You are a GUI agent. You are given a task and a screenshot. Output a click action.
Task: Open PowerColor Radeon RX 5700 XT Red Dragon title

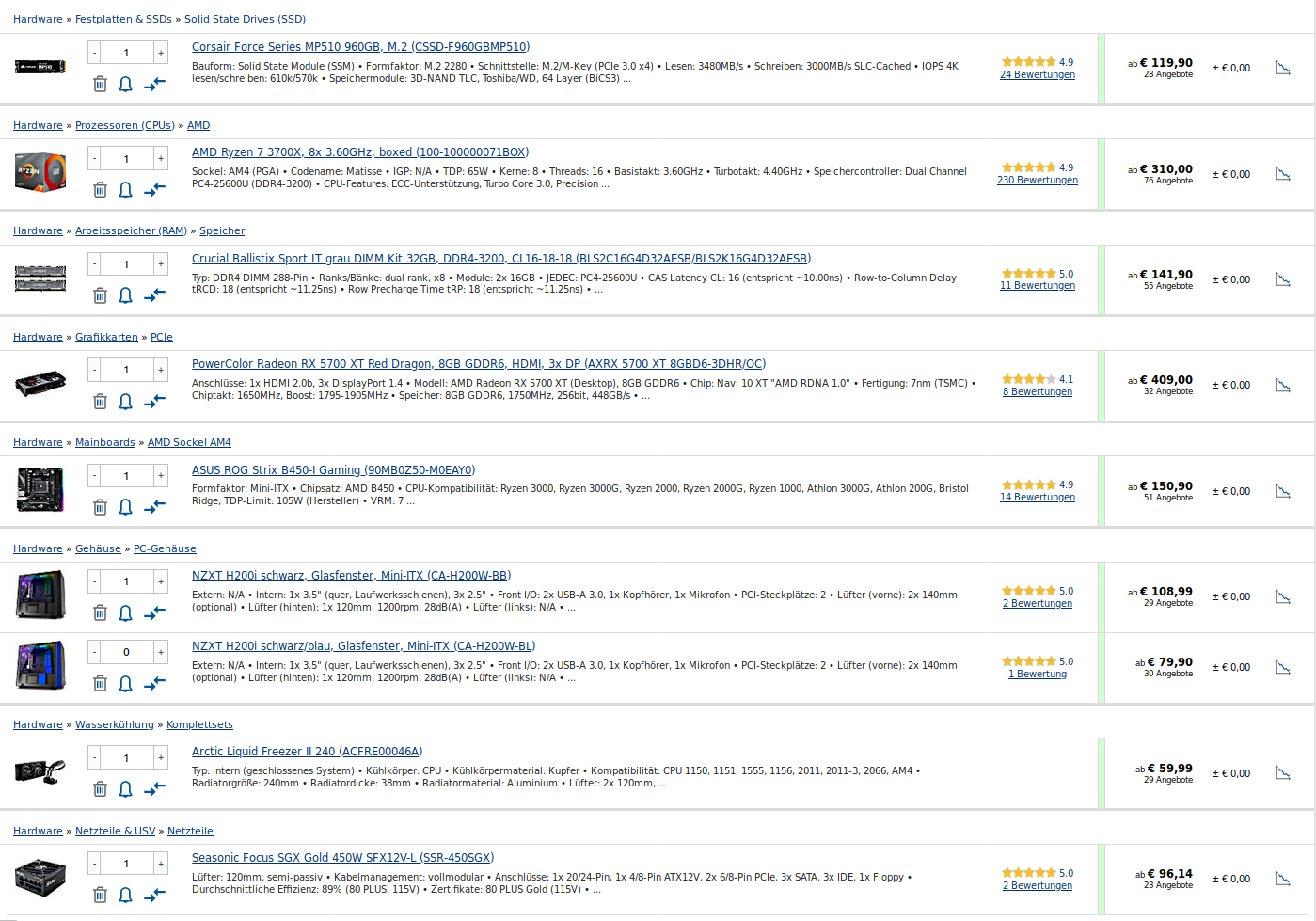coord(479,364)
